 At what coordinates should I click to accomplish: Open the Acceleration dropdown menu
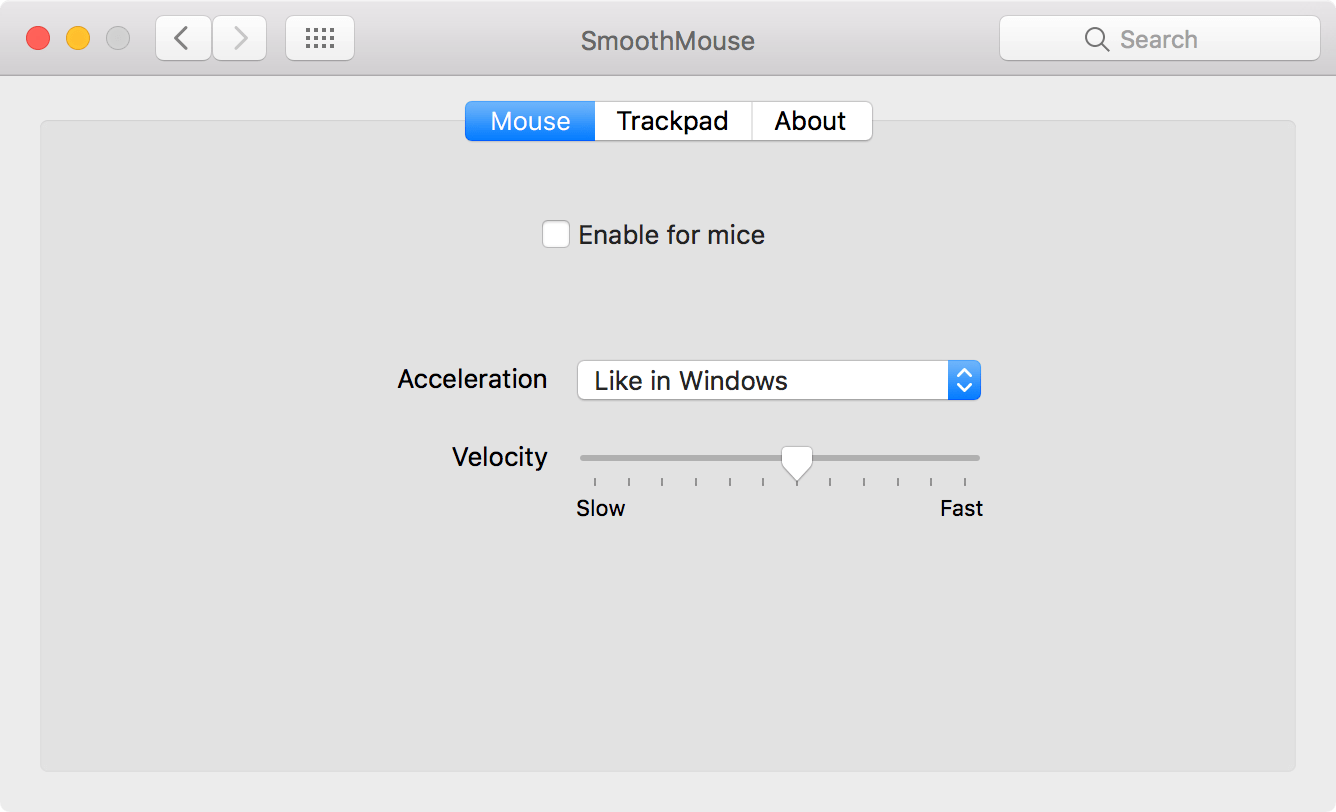tap(778, 380)
